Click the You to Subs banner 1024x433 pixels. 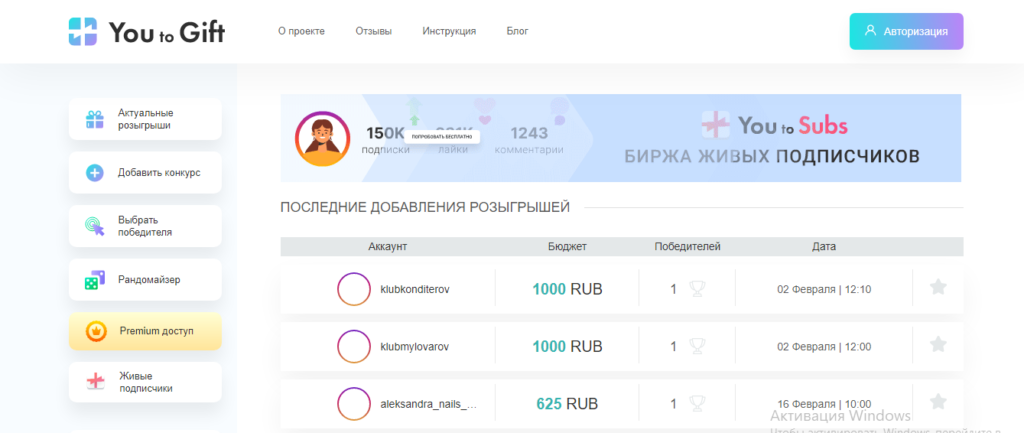(x=772, y=139)
